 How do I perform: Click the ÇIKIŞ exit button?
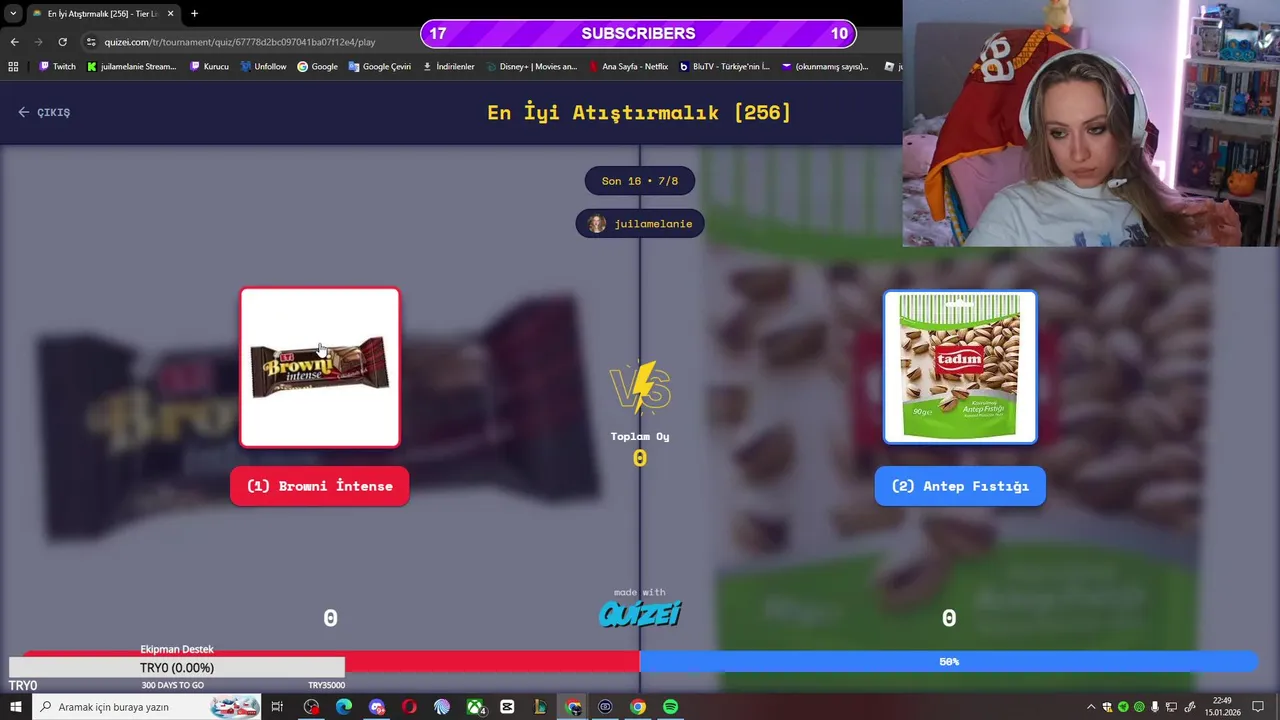(x=44, y=112)
